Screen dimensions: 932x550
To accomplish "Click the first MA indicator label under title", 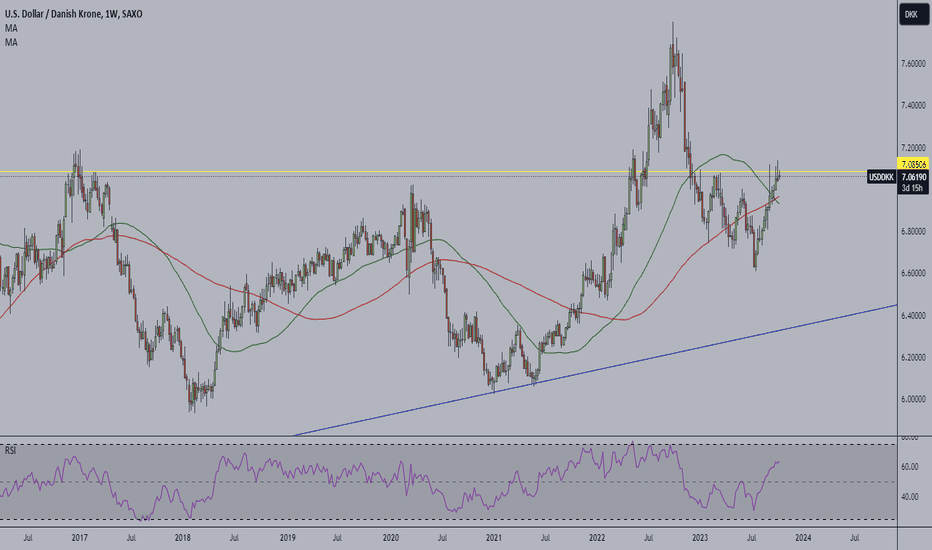I will 11,28.
